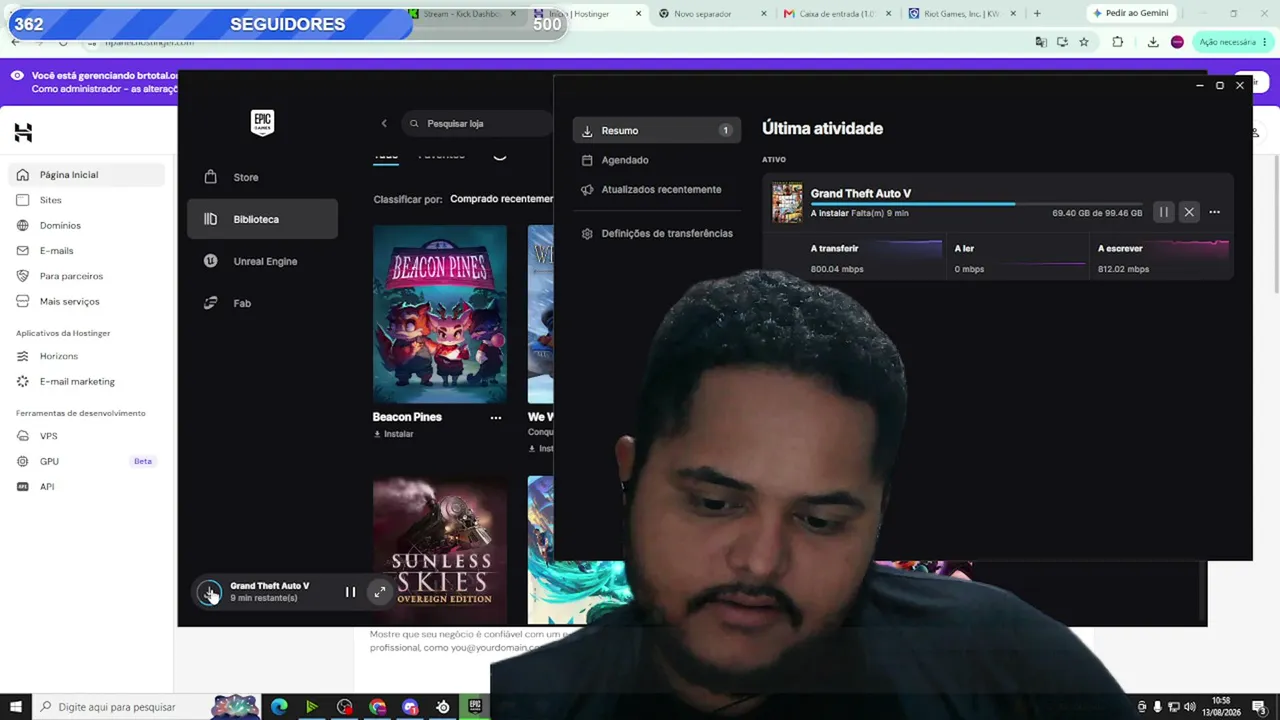The width and height of the screenshot is (1280, 720).
Task: Open Beacon Pines game cover
Action: click(x=440, y=314)
